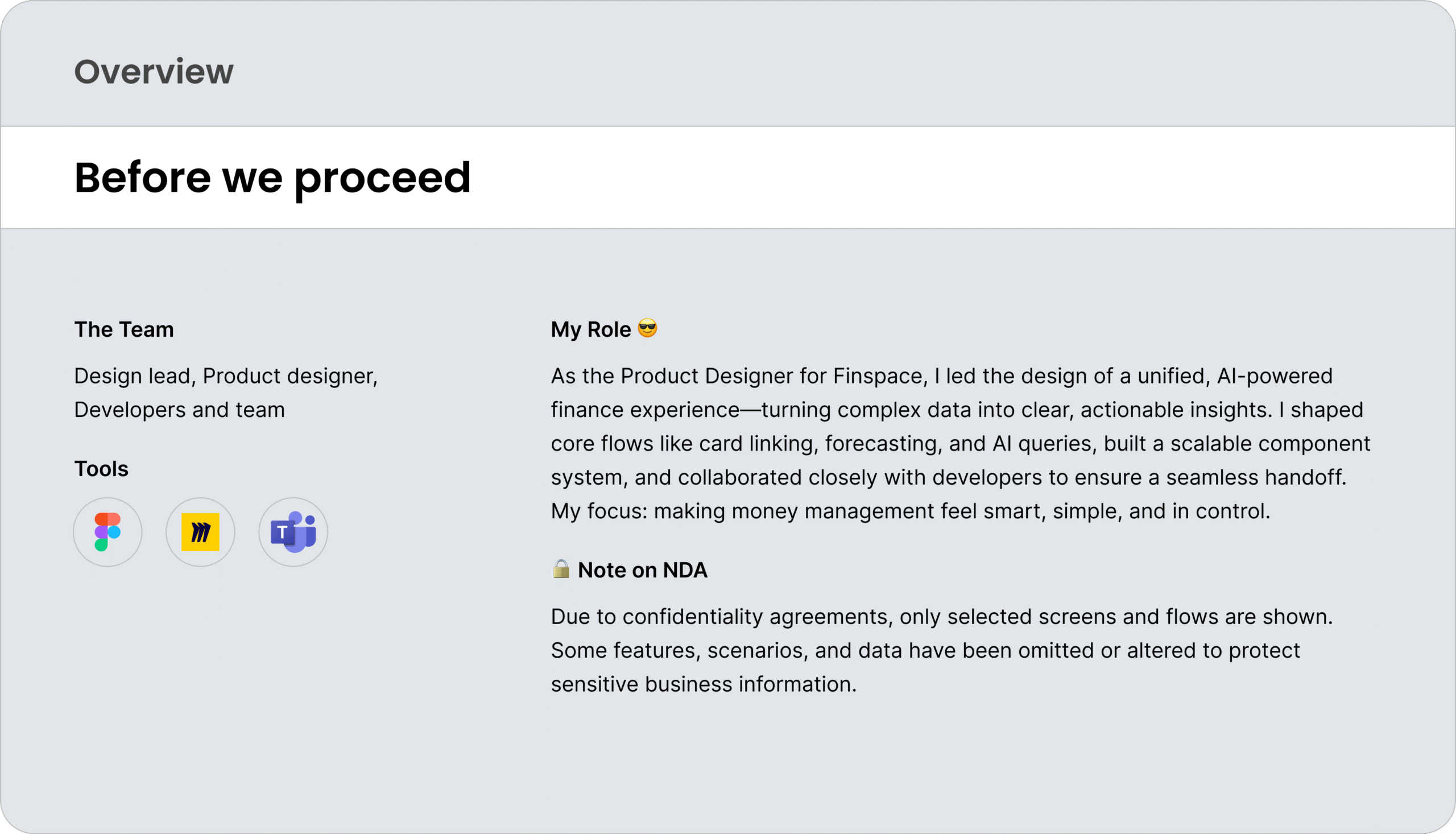Click the sentence starting My focus

[911, 511]
